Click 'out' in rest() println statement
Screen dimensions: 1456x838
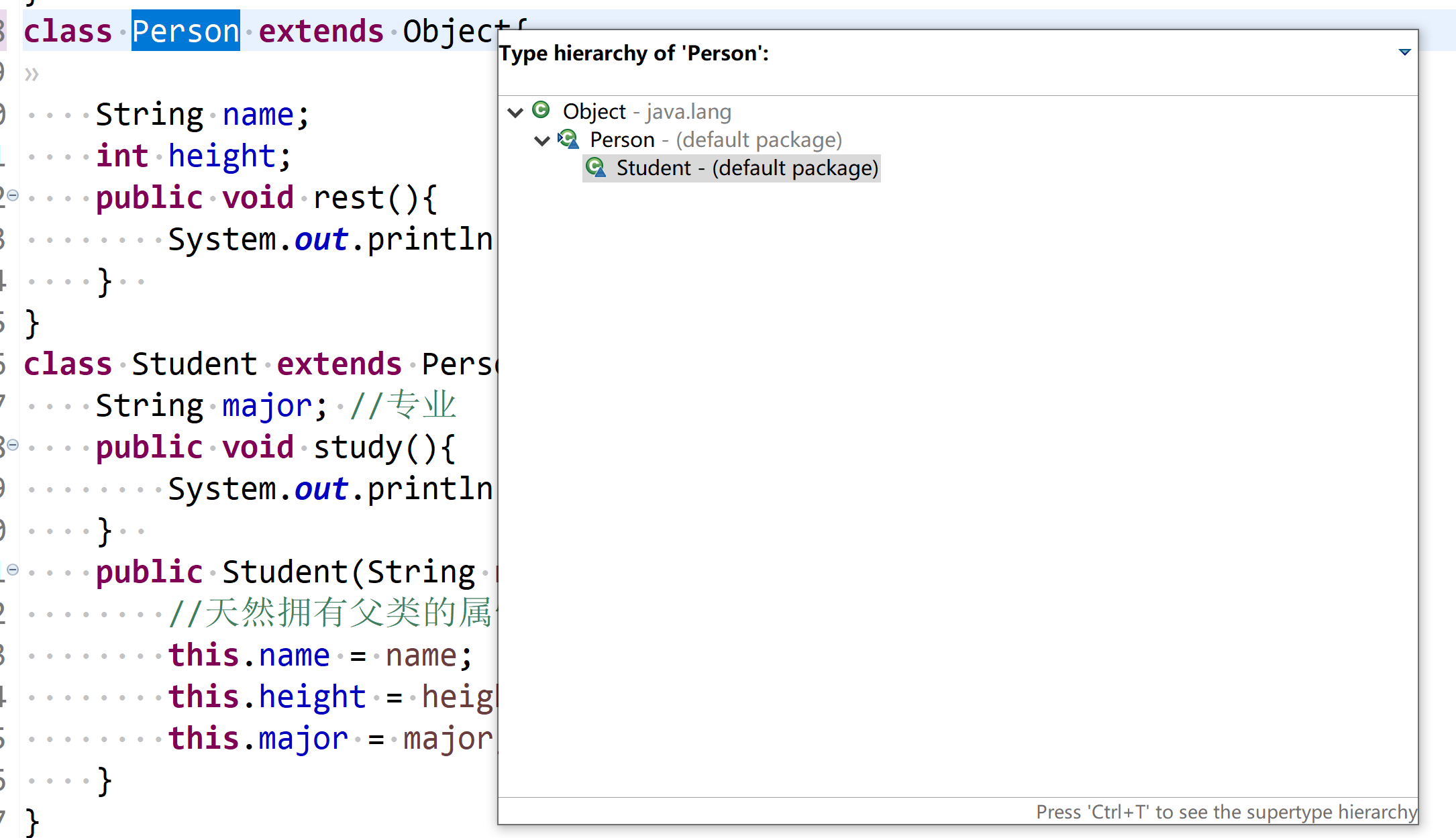tap(321, 240)
